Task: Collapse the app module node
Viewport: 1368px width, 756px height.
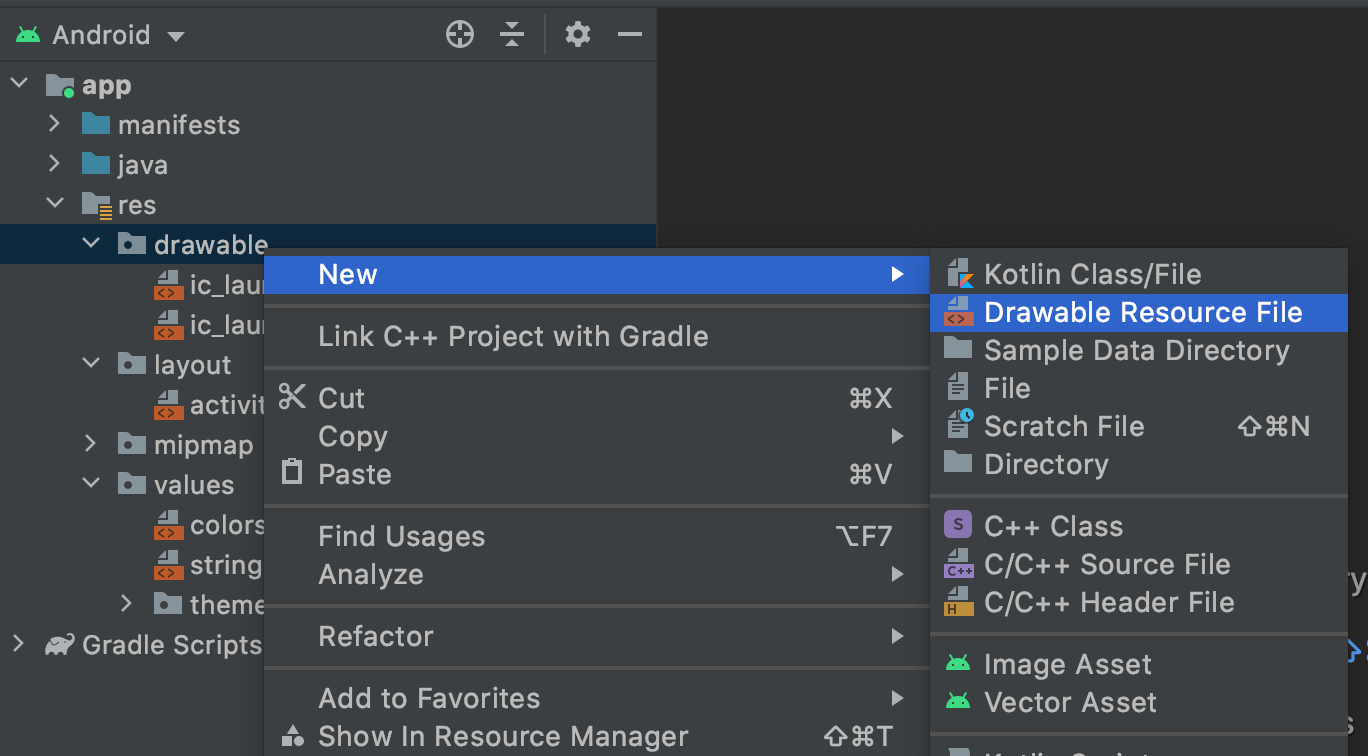Action: (19, 85)
